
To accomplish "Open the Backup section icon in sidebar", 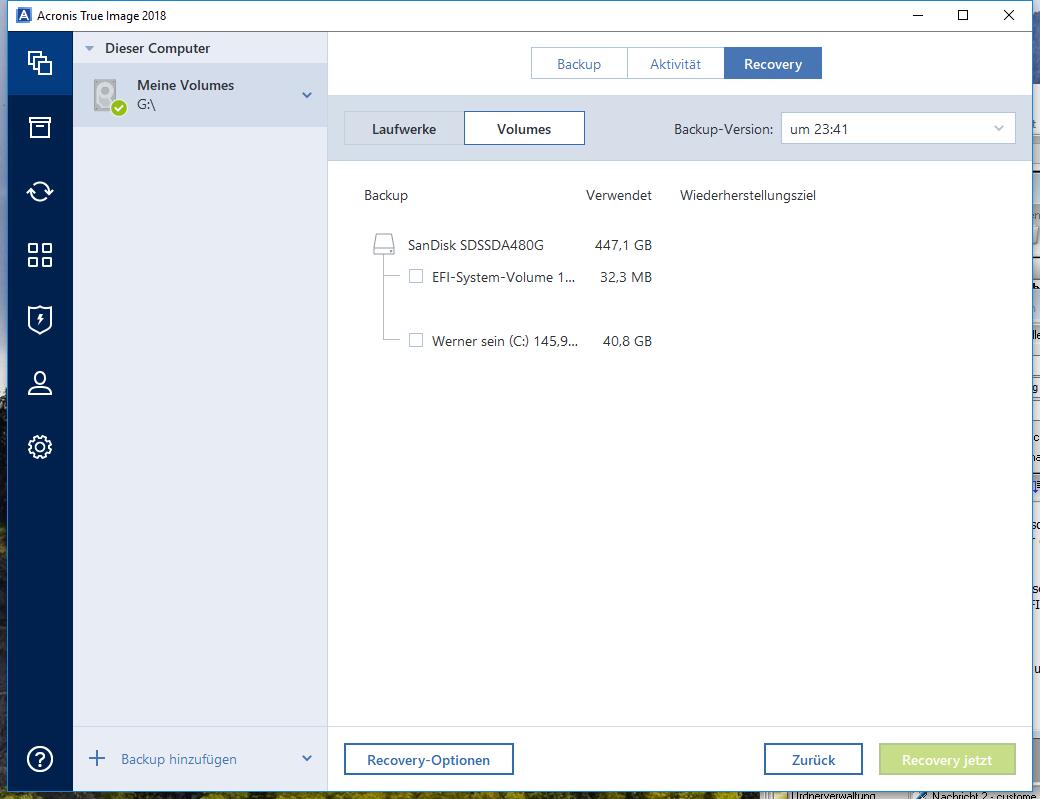I will click(40, 63).
